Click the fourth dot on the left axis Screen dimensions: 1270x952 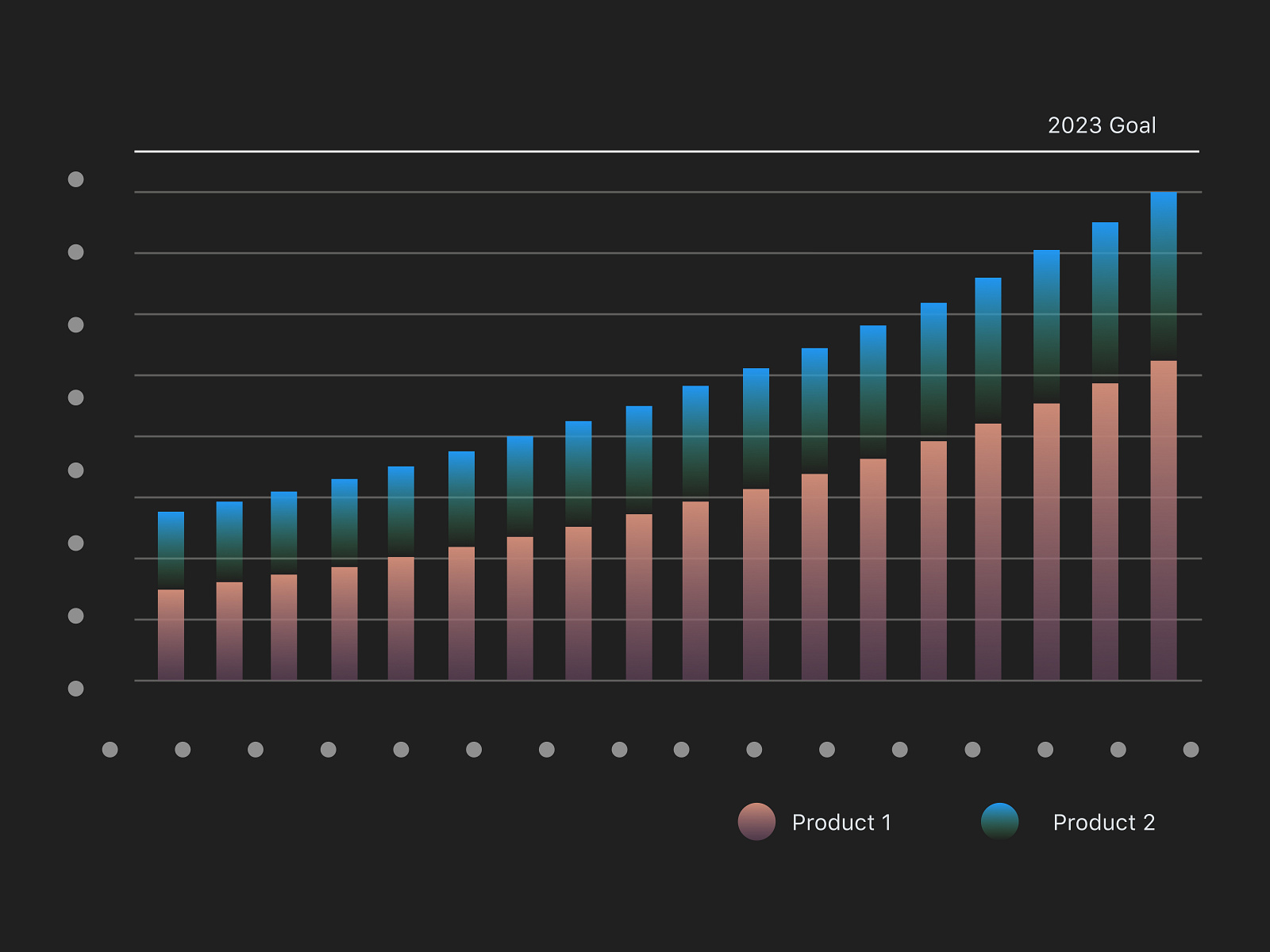pos(76,395)
